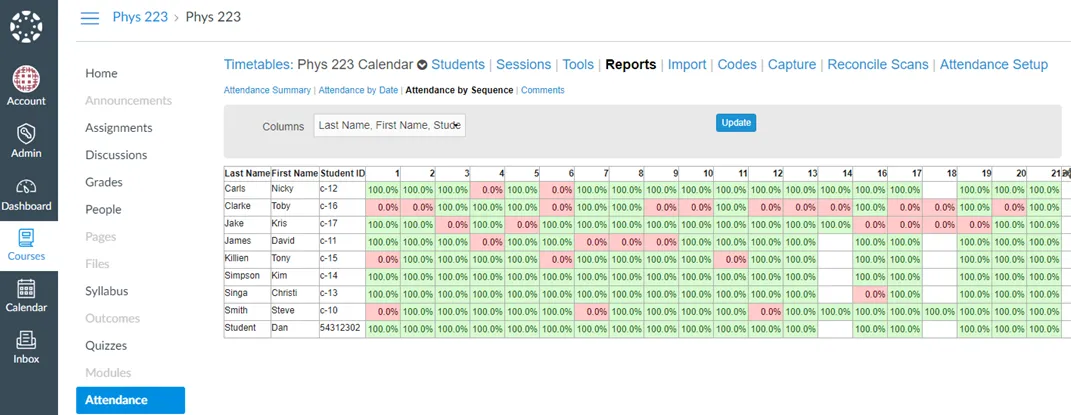Image resolution: width=1071 pixels, height=415 pixels.
Task: Click last name Jake cell
Action: pos(247,224)
